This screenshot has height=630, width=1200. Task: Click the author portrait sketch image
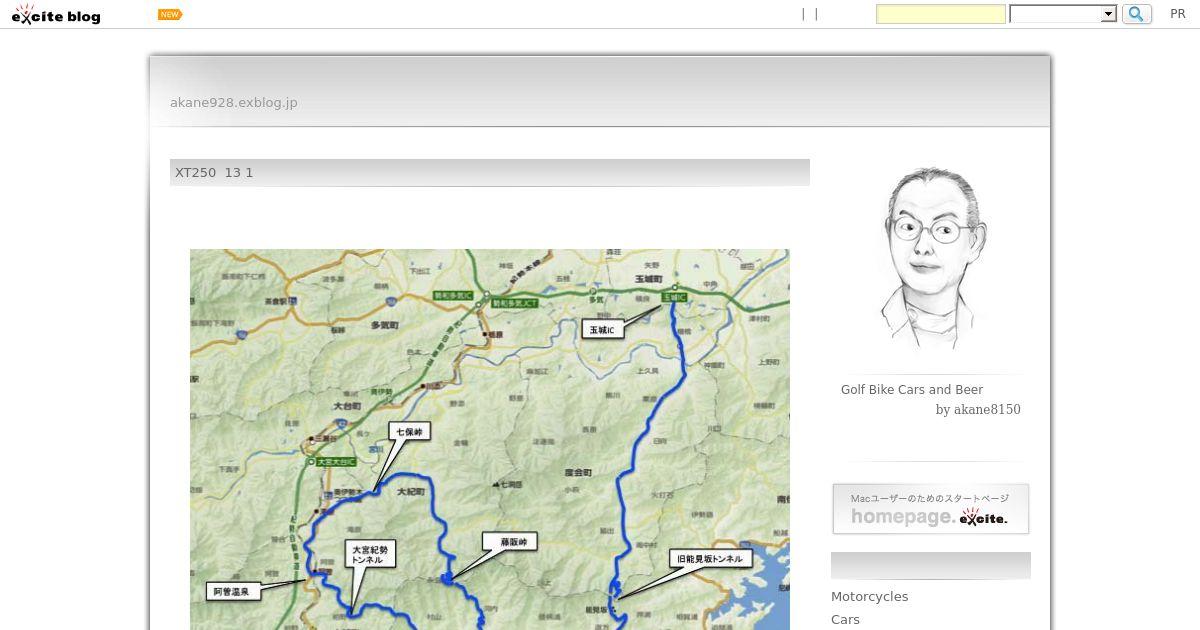(930, 260)
